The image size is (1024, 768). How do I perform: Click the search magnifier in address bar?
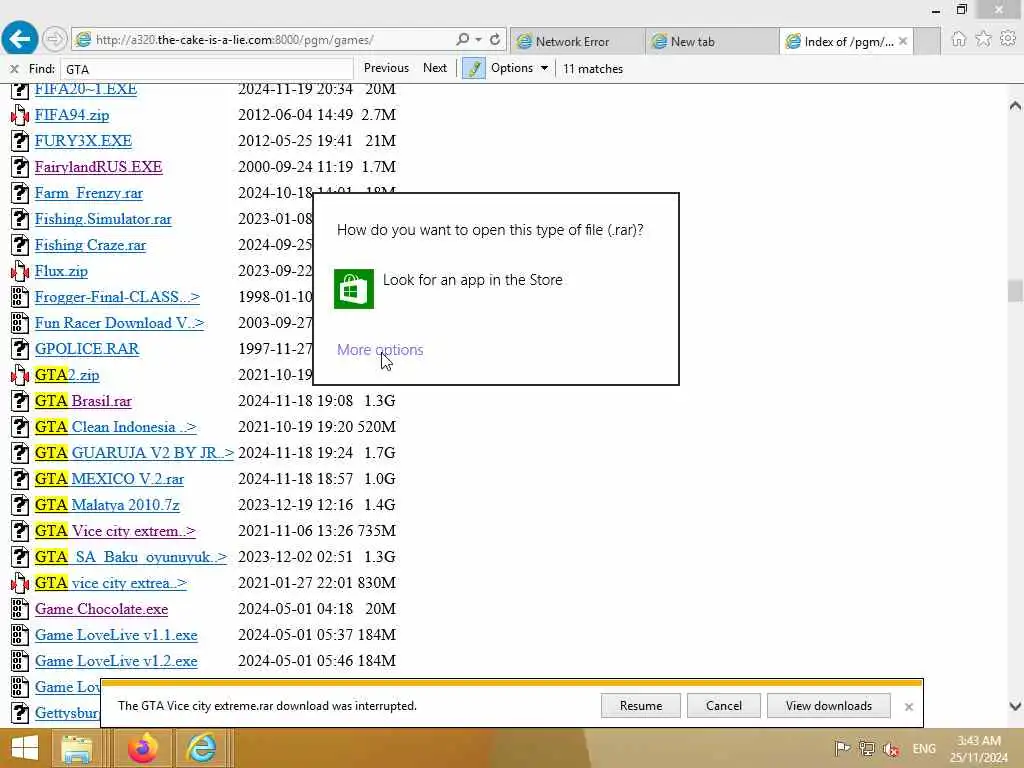[462, 40]
